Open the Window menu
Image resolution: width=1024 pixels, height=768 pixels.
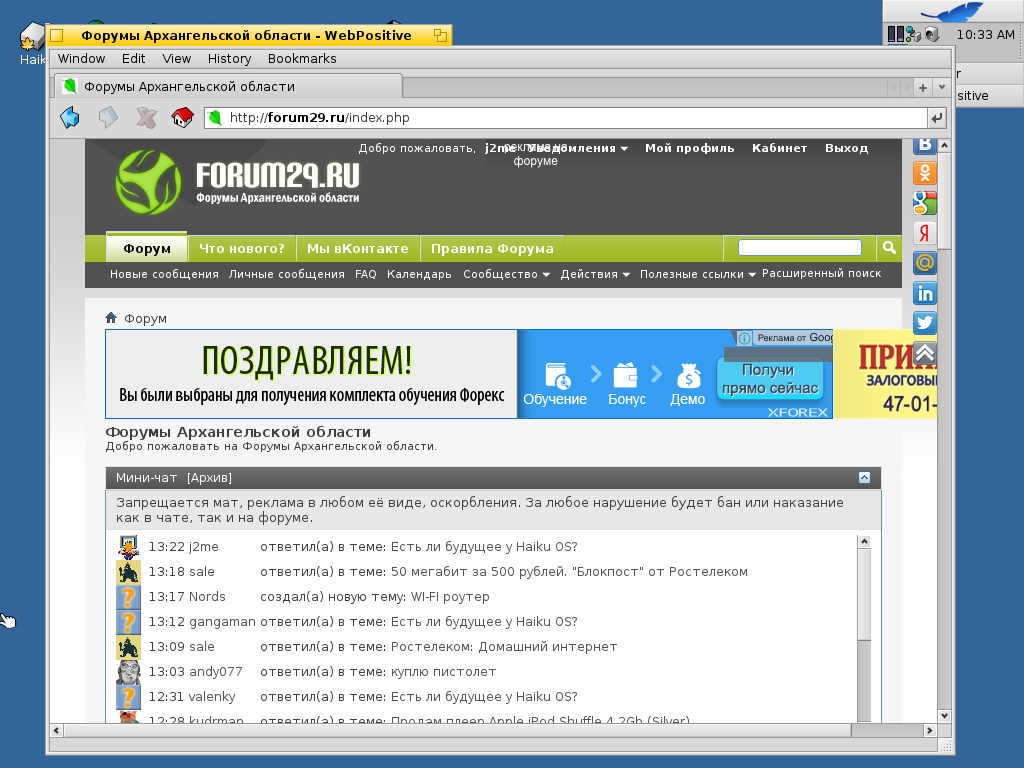point(82,59)
